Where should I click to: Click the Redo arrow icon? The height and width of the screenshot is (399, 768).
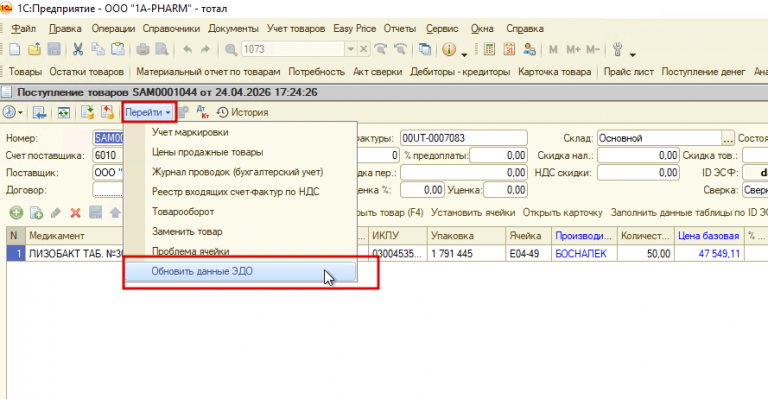point(205,49)
